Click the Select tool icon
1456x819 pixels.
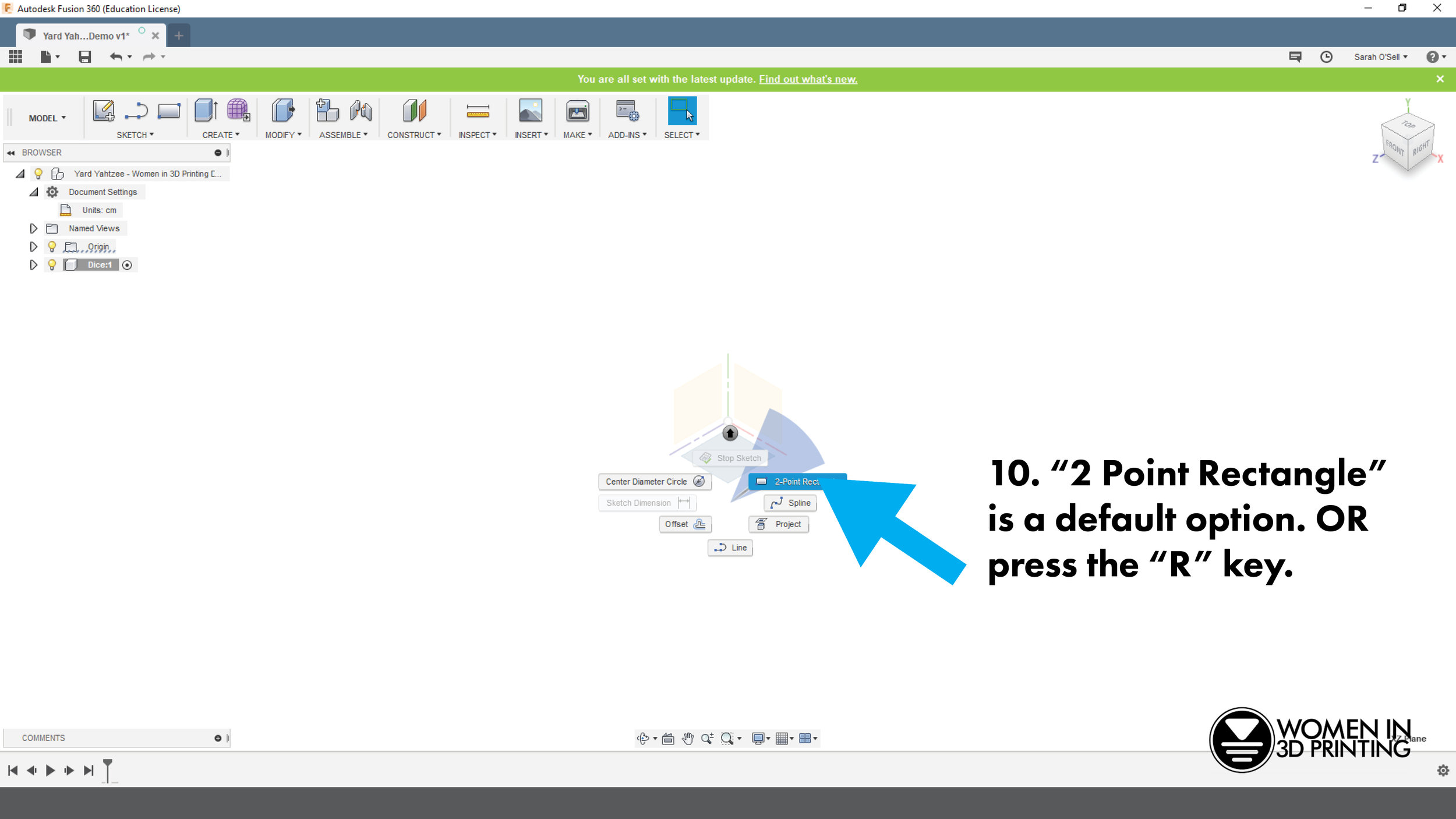[682, 111]
